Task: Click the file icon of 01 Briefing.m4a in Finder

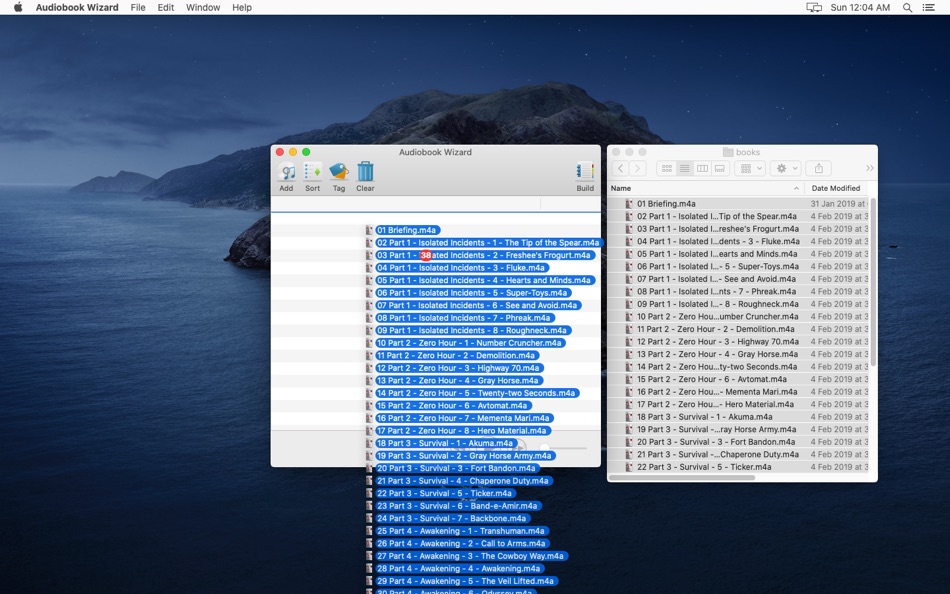Action: [x=629, y=204]
